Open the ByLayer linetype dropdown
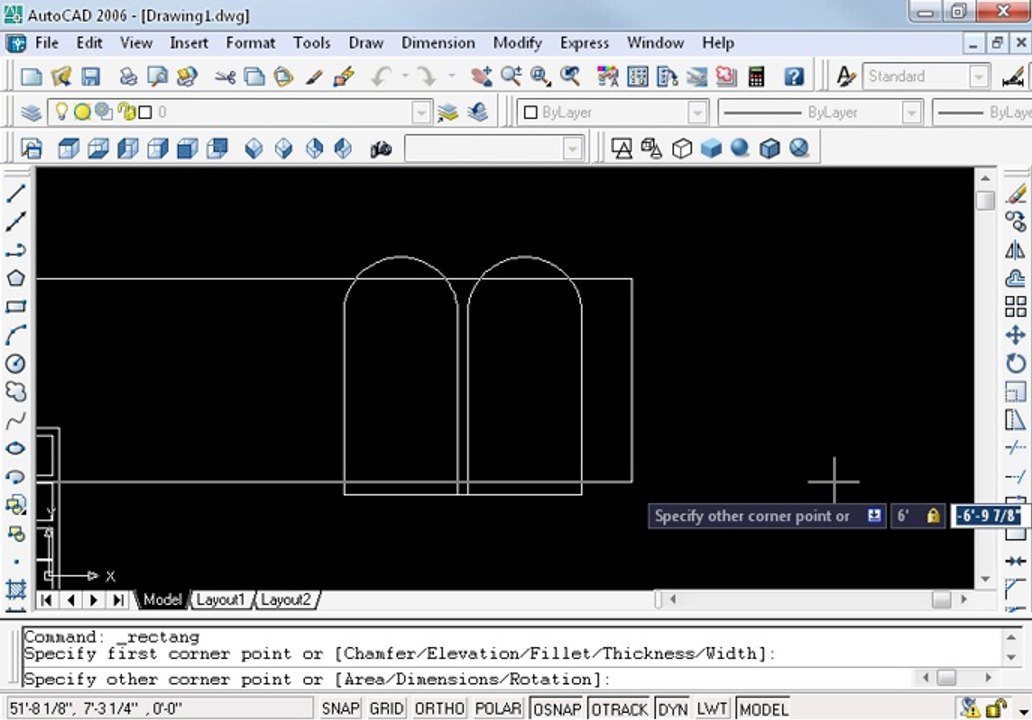 pyautogui.click(x=911, y=113)
